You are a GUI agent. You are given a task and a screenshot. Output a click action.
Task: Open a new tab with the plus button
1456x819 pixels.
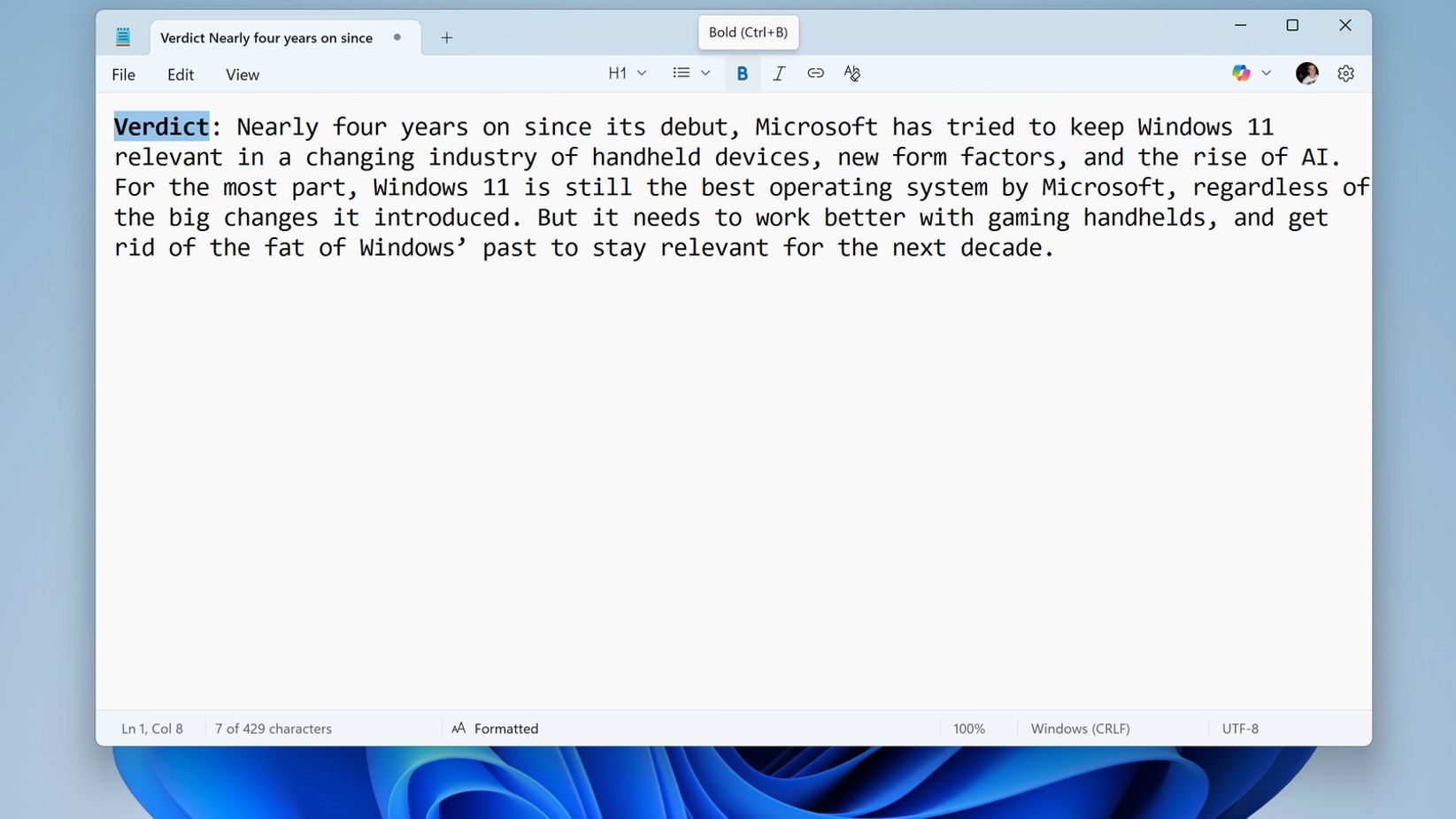pos(446,37)
